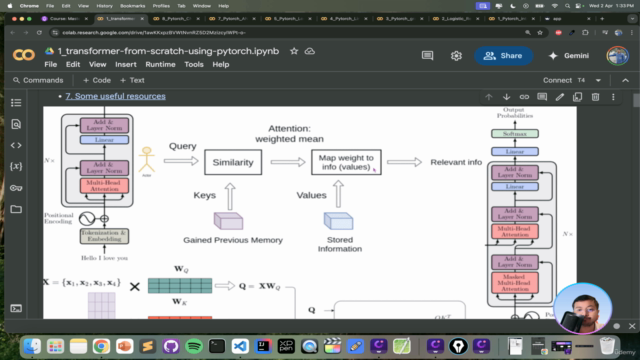Open more cell actions menu
The image size is (640, 360).
(x=613, y=97)
